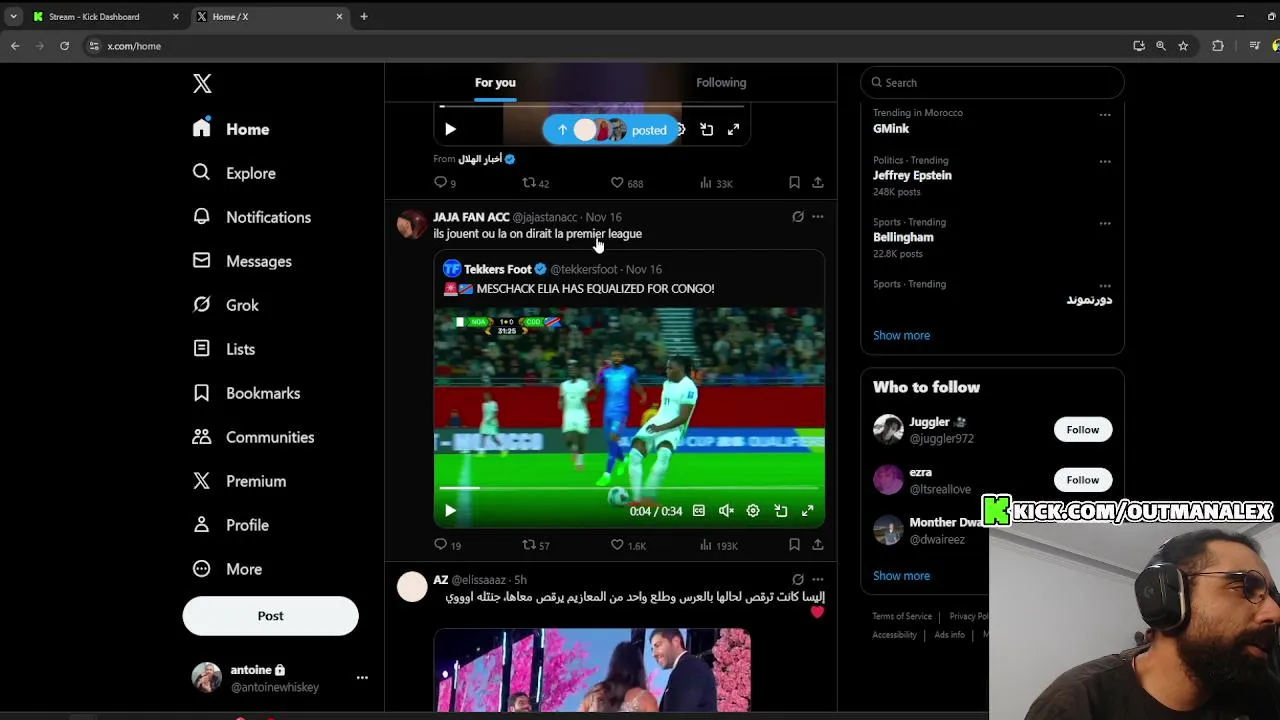Reload the page in browser
Image resolution: width=1280 pixels, height=720 pixels.
tap(64, 46)
